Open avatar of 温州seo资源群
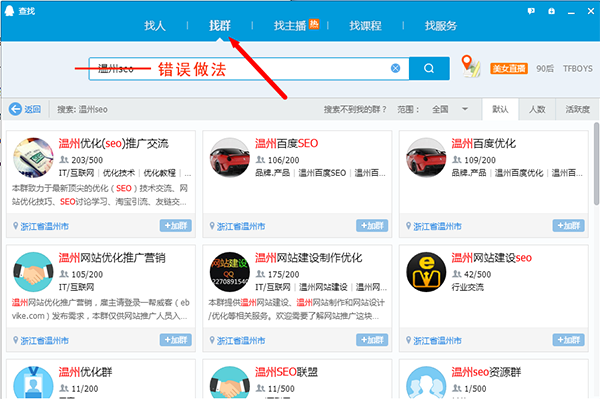Screen dimensions: 600x399 (426, 383)
